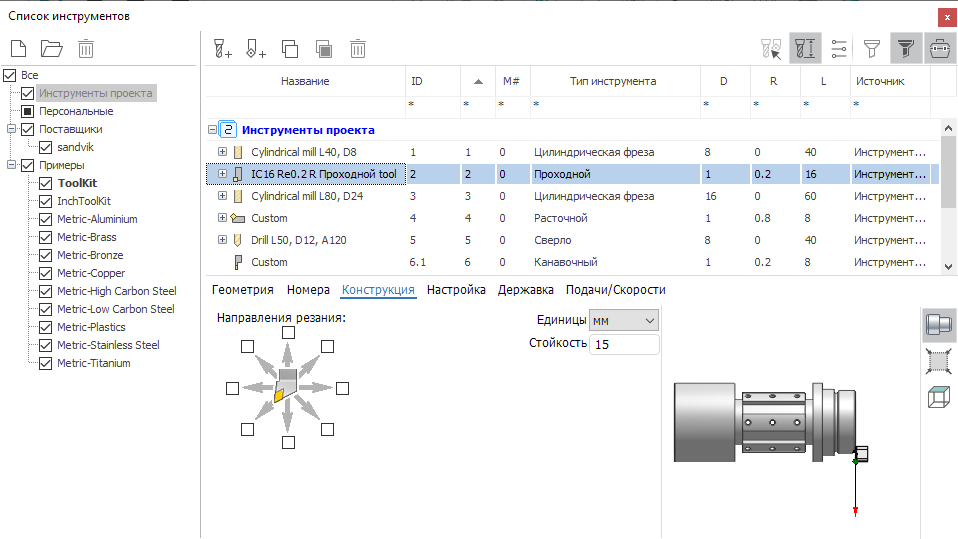Expand the Drill L50, D12, A120 row
The width and height of the screenshot is (958, 539).
pyautogui.click(x=223, y=240)
